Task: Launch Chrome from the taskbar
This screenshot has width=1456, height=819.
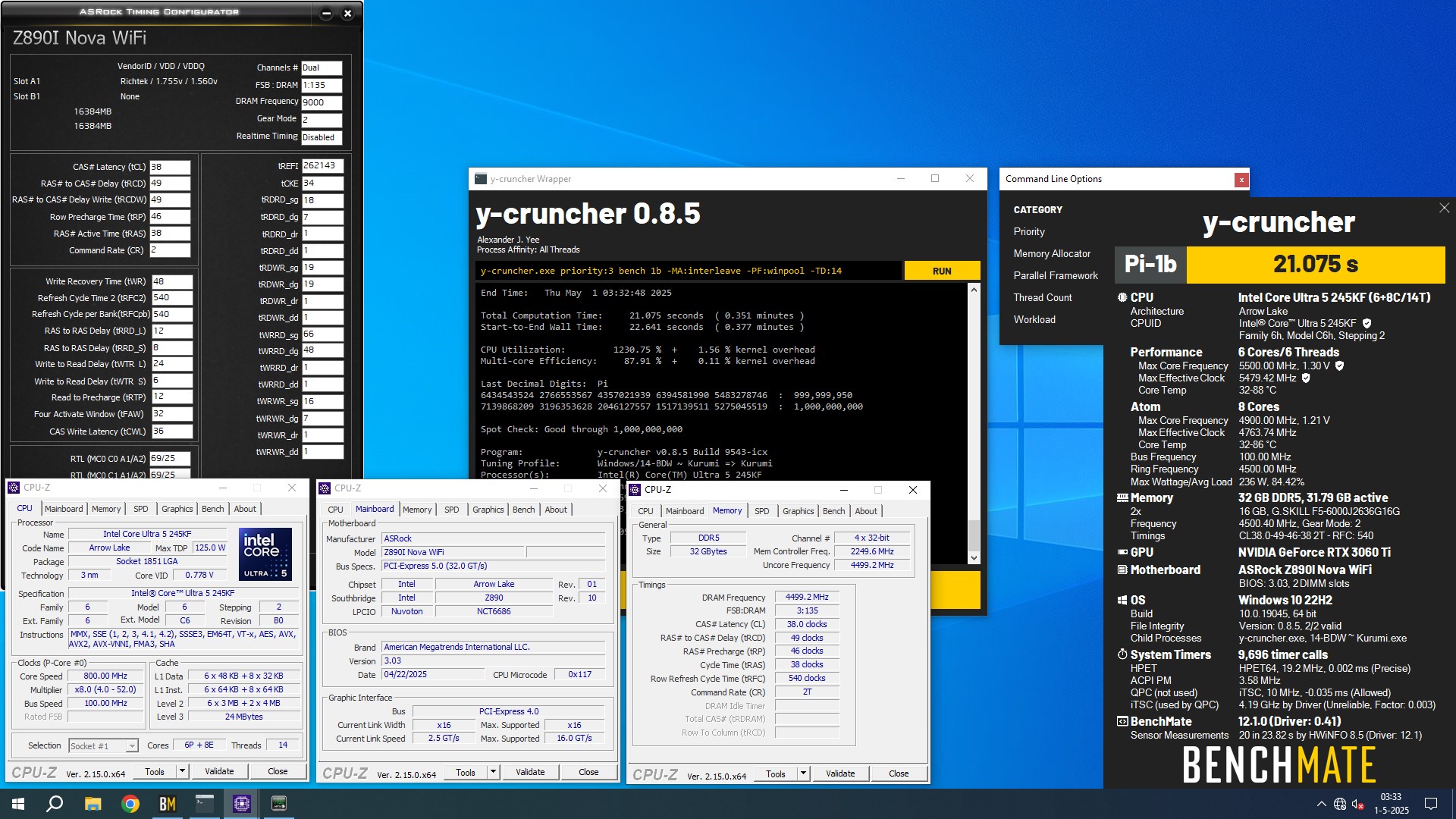Action: coord(130,804)
